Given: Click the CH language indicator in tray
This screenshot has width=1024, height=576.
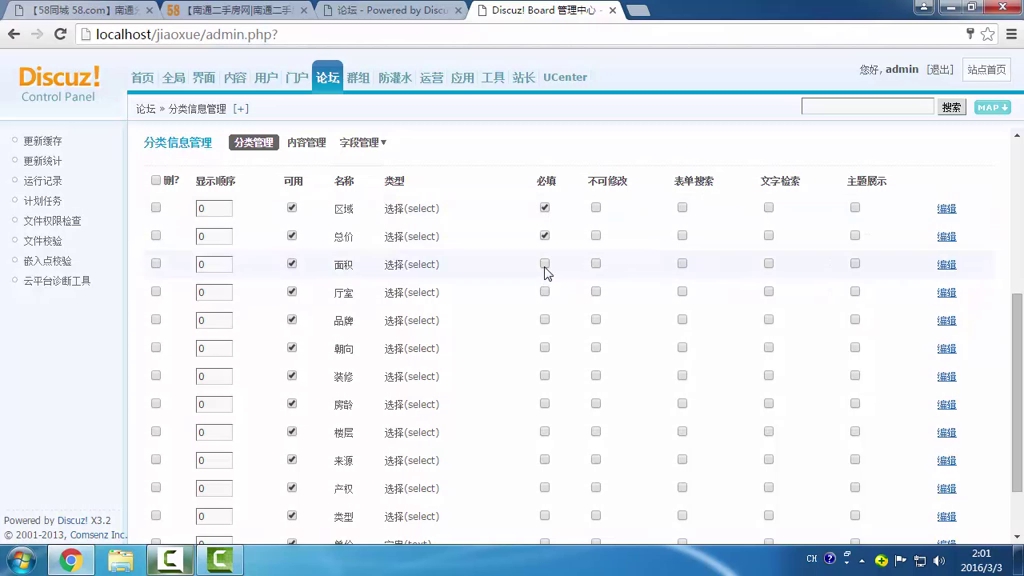Looking at the screenshot, I should (x=811, y=559).
